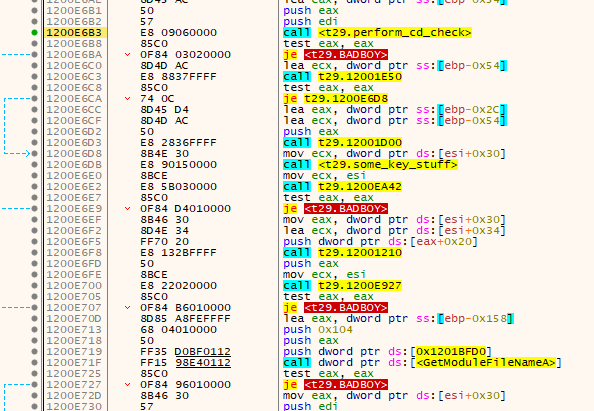Viewport: 594px width, 411px height.
Task: Select the call some_key_stuff instruction
Action: tap(370, 164)
